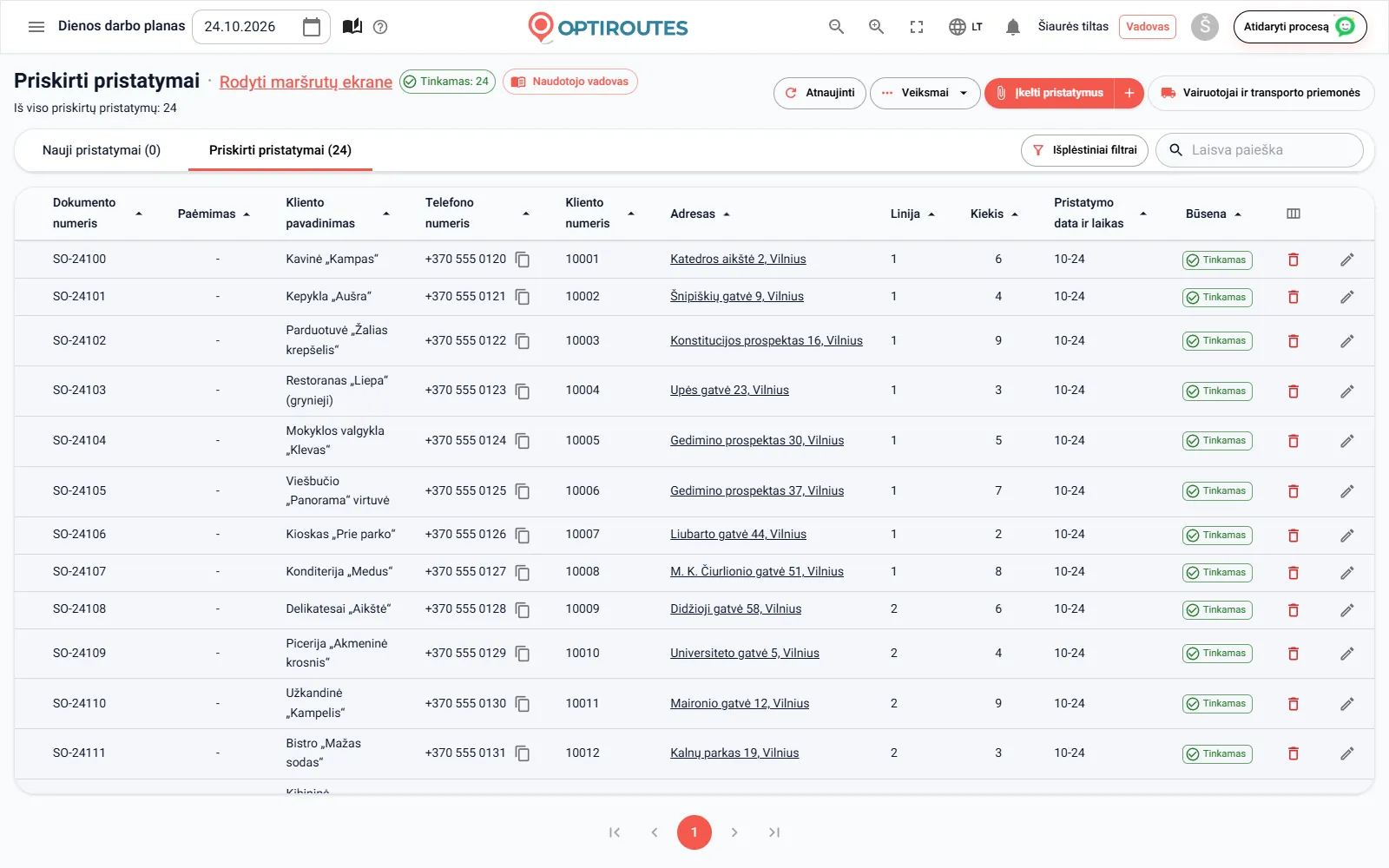Copy phone number +370 555 0127

pyautogui.click(x=523, y=573)
